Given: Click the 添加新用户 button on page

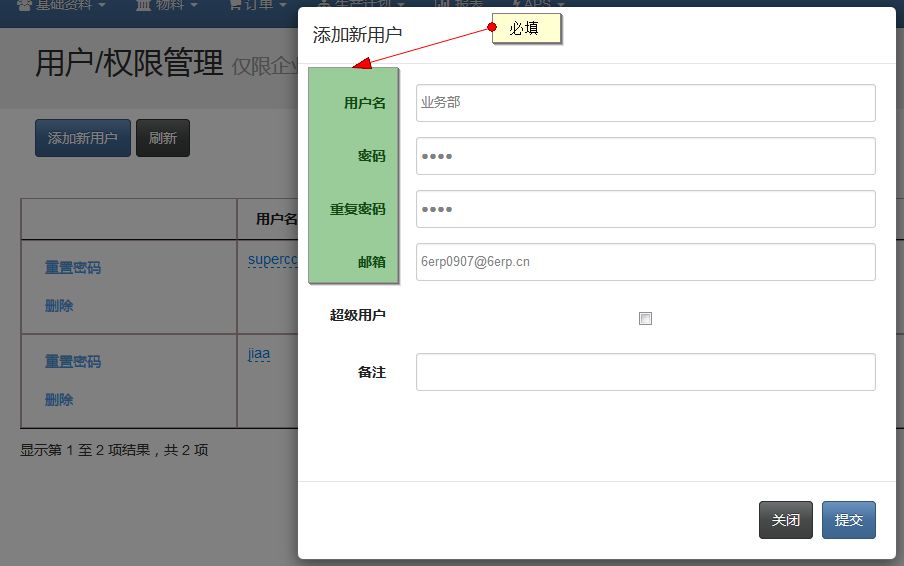Looking at the screenshot, I should click(82, 138).
